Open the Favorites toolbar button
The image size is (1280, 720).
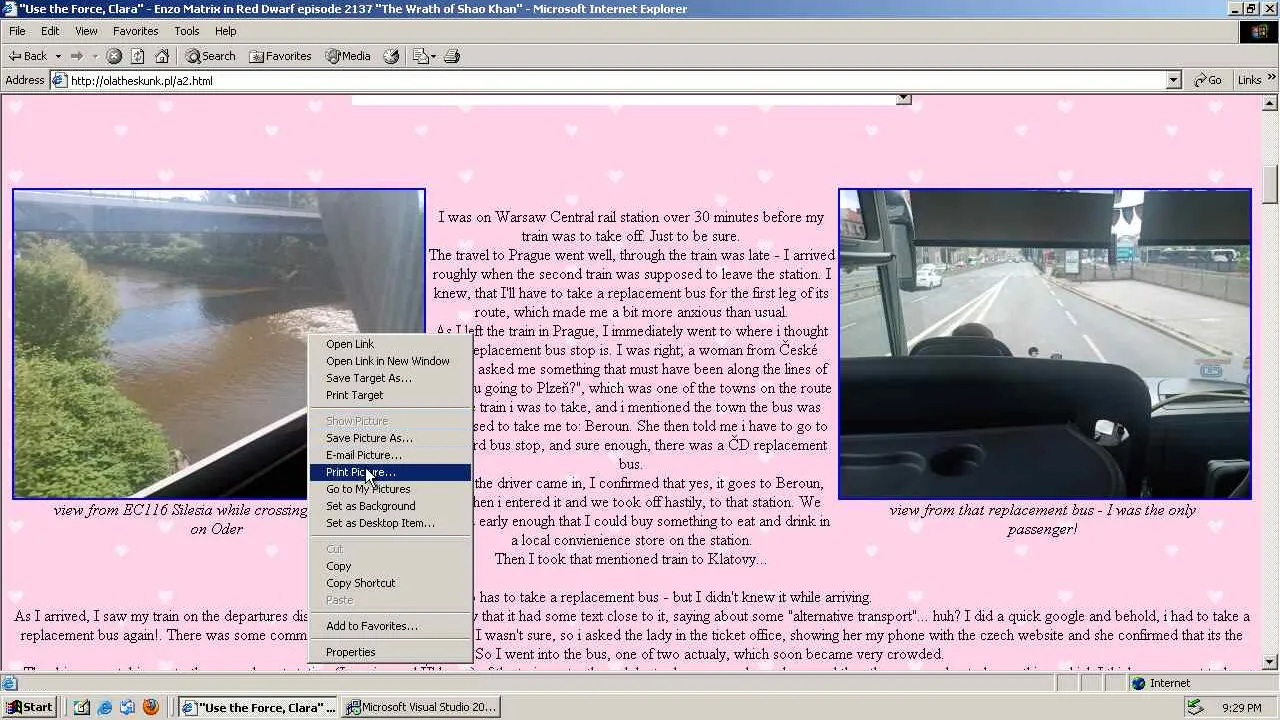[280, 56]
